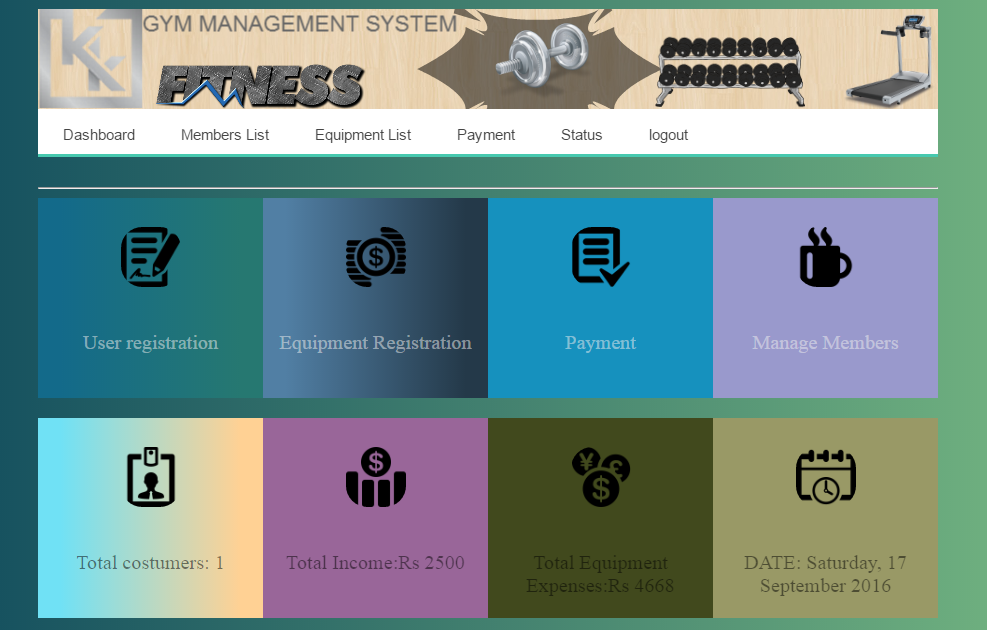Switch to the Payment nav tab

[x=486, y=134]
